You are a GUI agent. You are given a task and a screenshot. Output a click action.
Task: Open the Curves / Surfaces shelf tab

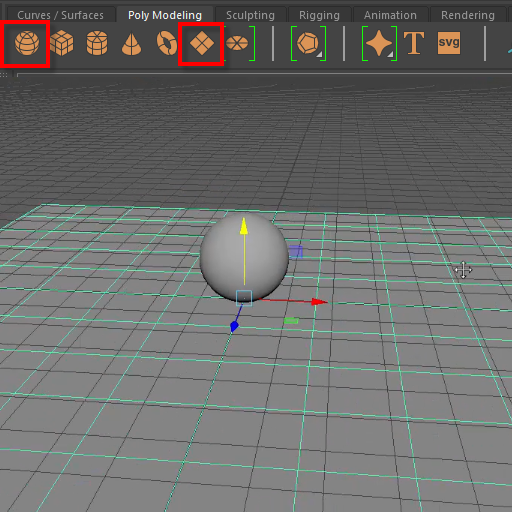tap(60, 15)
